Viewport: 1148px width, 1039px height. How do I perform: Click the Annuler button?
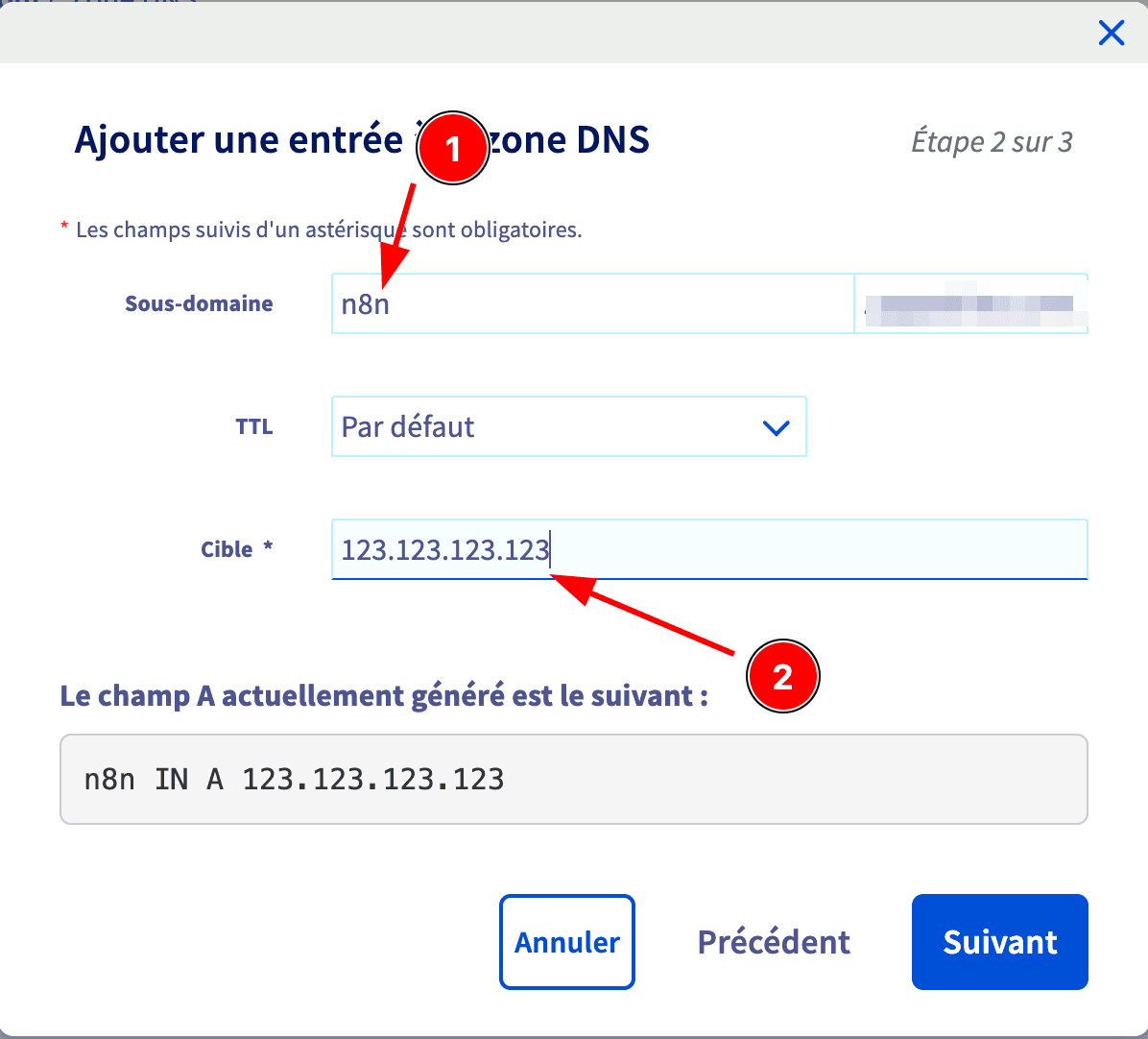pyautogui.click(x=566, y=942)
